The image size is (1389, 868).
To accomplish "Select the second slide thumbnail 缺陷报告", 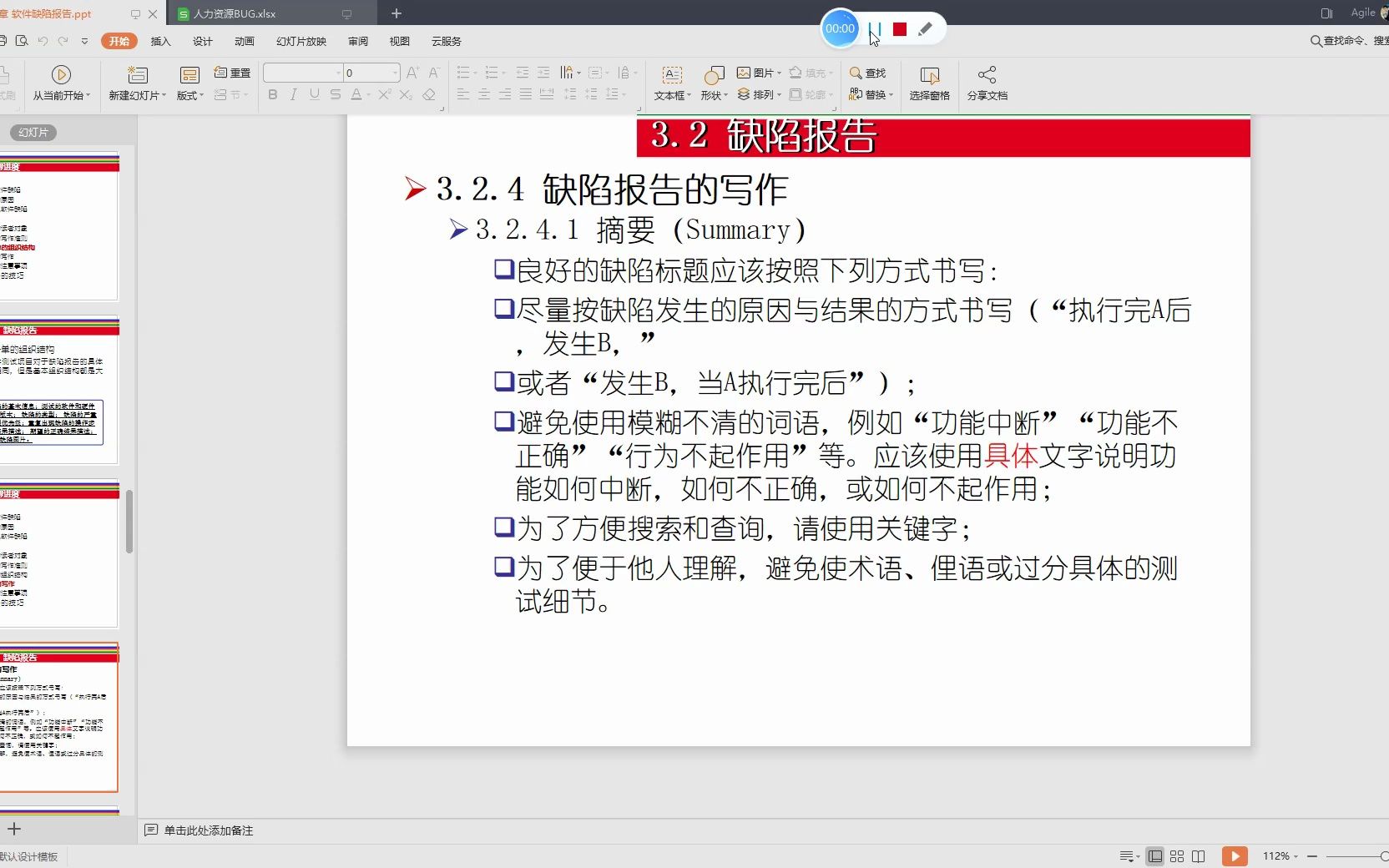I will pyautogui.click(x=59, y=390).
